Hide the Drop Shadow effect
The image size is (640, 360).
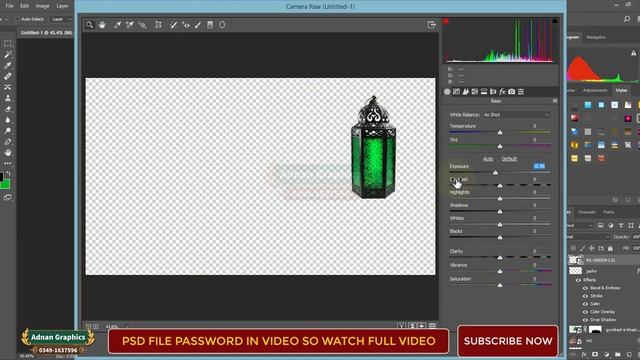585,320
